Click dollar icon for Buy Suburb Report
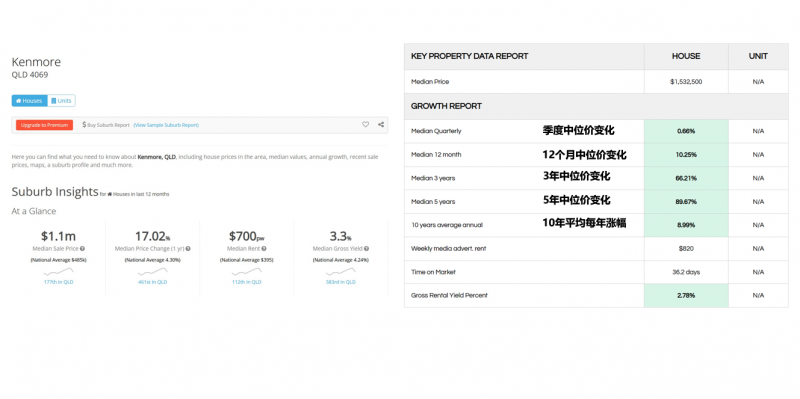 click(x=84, y=124)
